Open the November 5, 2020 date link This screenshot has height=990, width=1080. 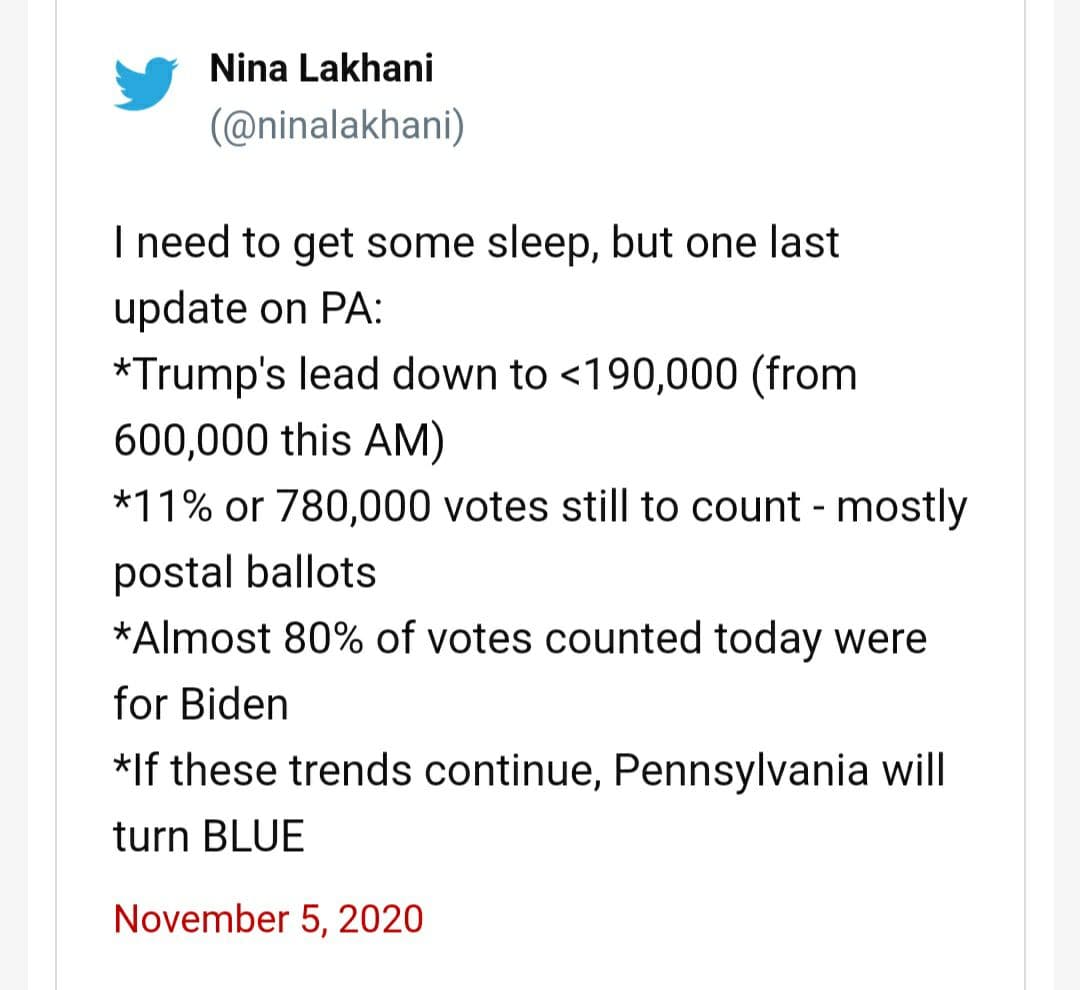pos(268,918)
